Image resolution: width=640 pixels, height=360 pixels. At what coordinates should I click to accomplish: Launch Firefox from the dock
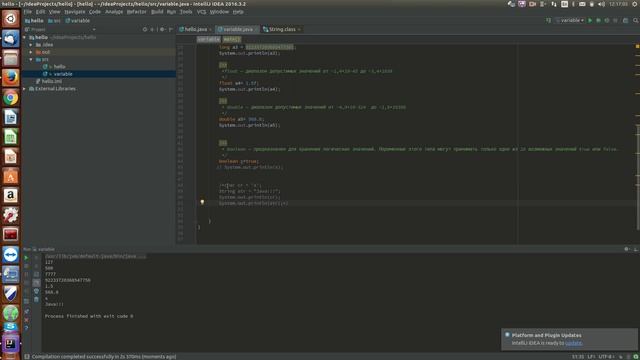click(x=11, y=78)
